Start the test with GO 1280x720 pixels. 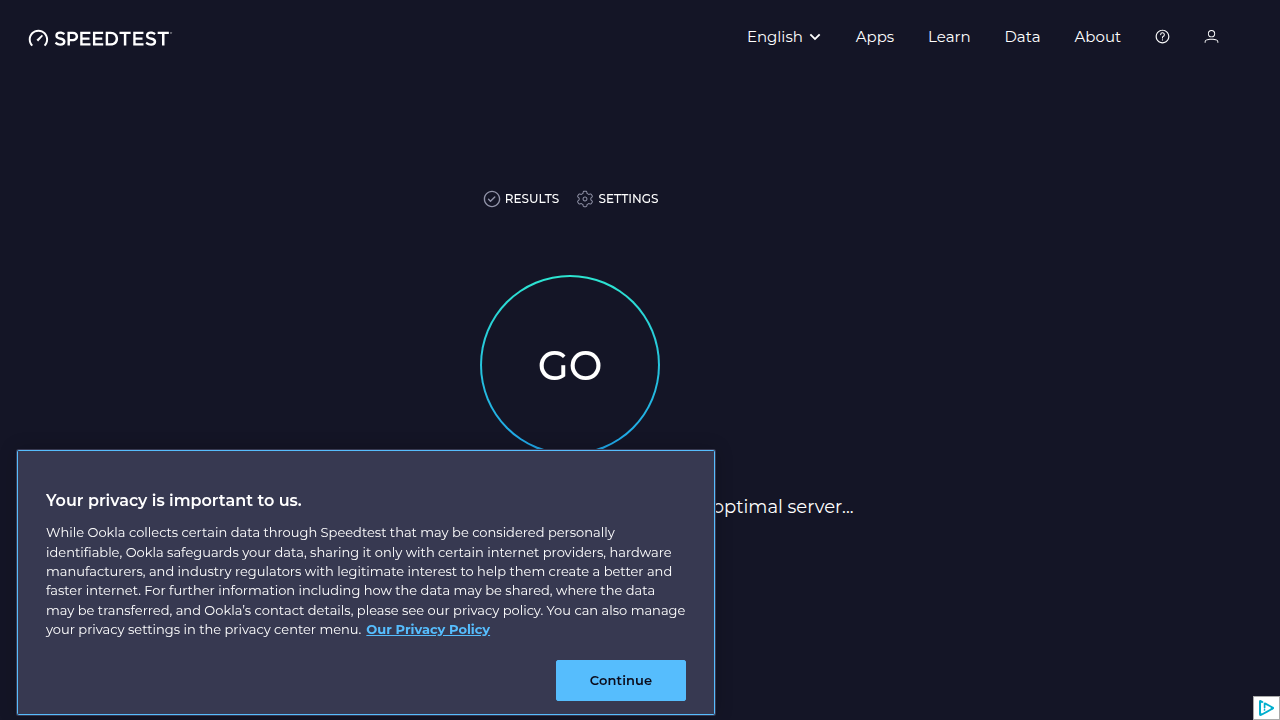(x=570, y=365)
